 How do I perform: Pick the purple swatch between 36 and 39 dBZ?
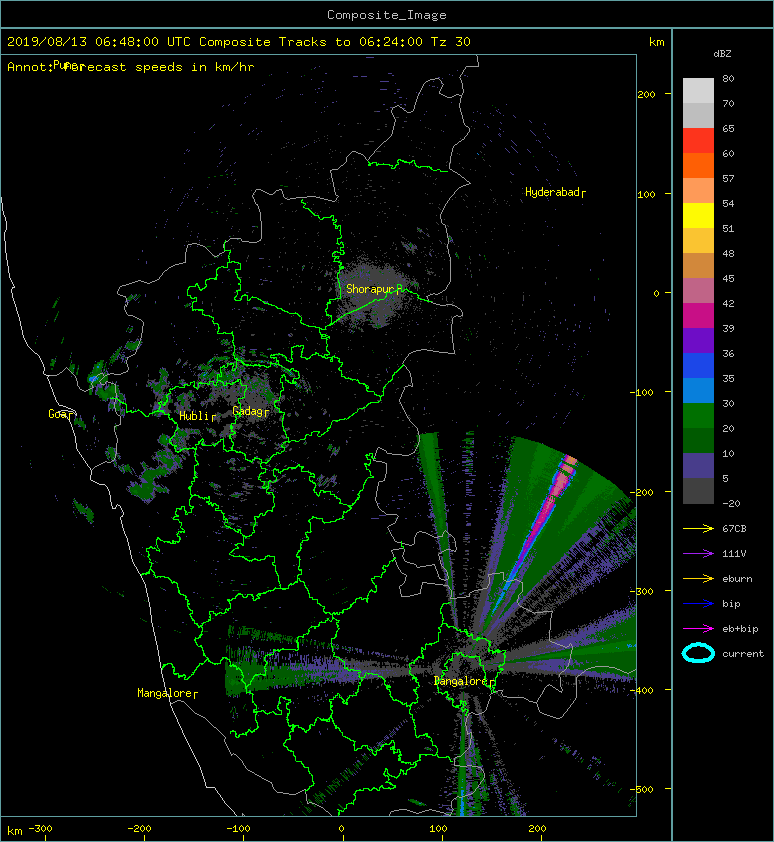coord(698,341)
